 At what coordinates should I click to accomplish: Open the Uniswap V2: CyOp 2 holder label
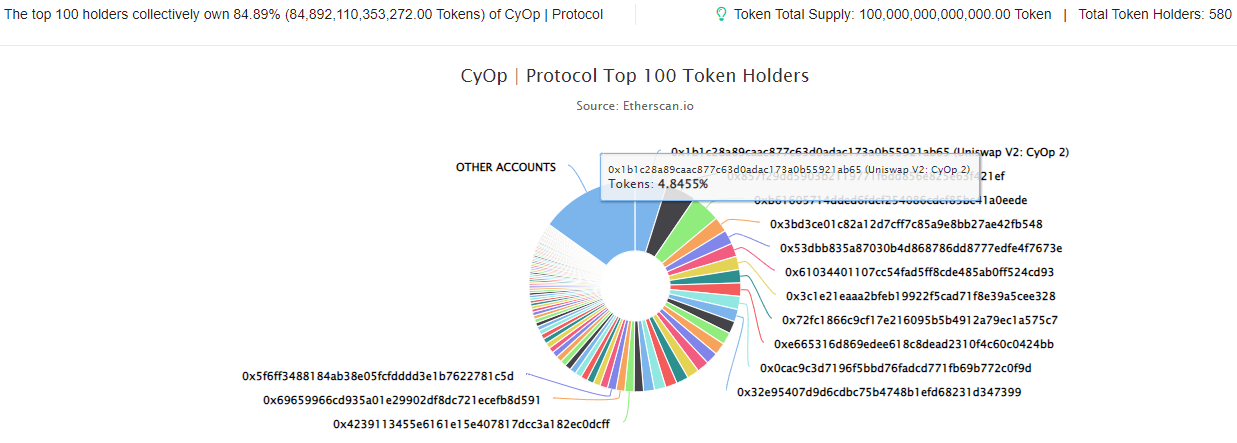[870, 152]
